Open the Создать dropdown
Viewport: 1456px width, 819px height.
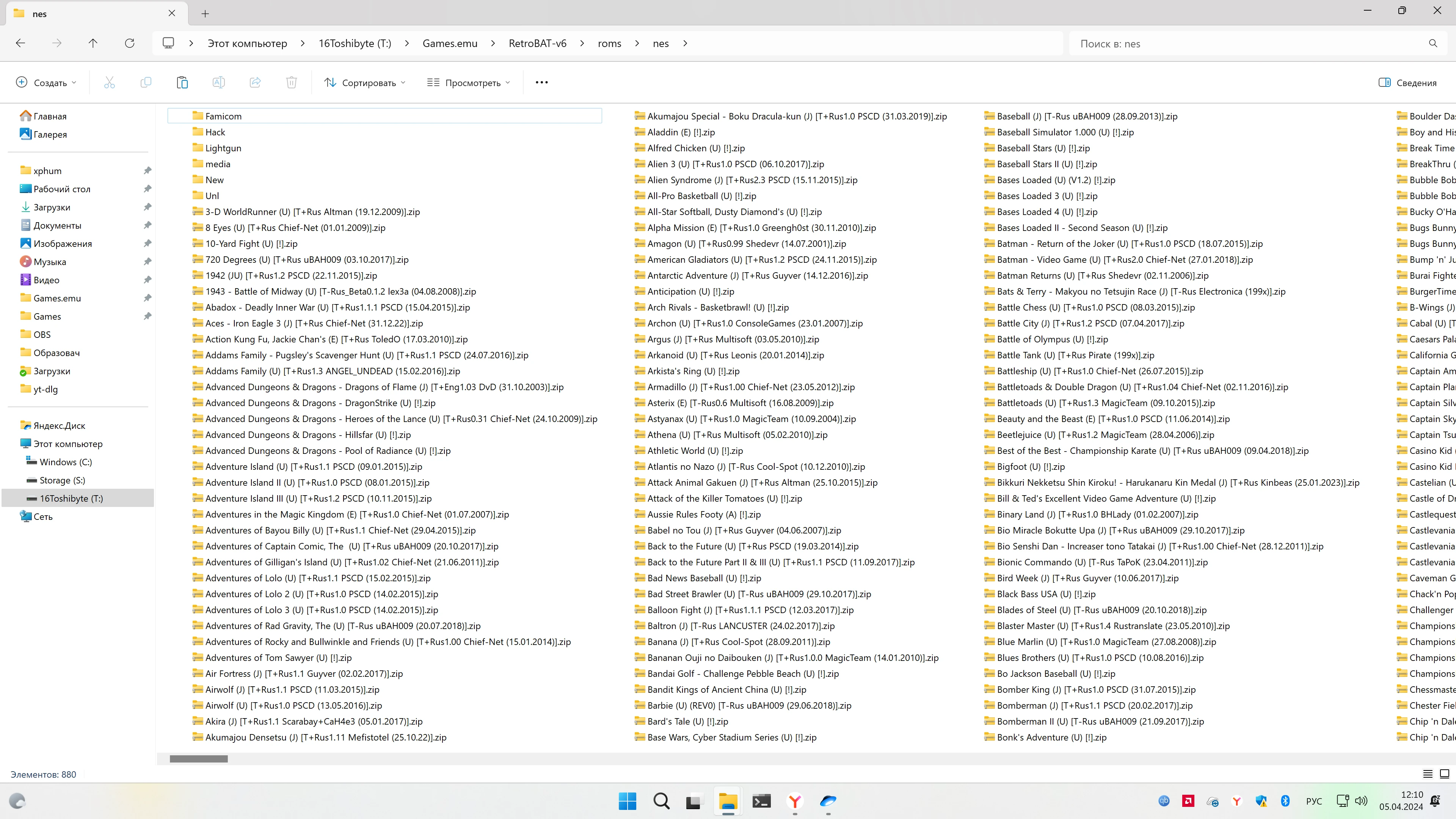click(x=46, y=83)
